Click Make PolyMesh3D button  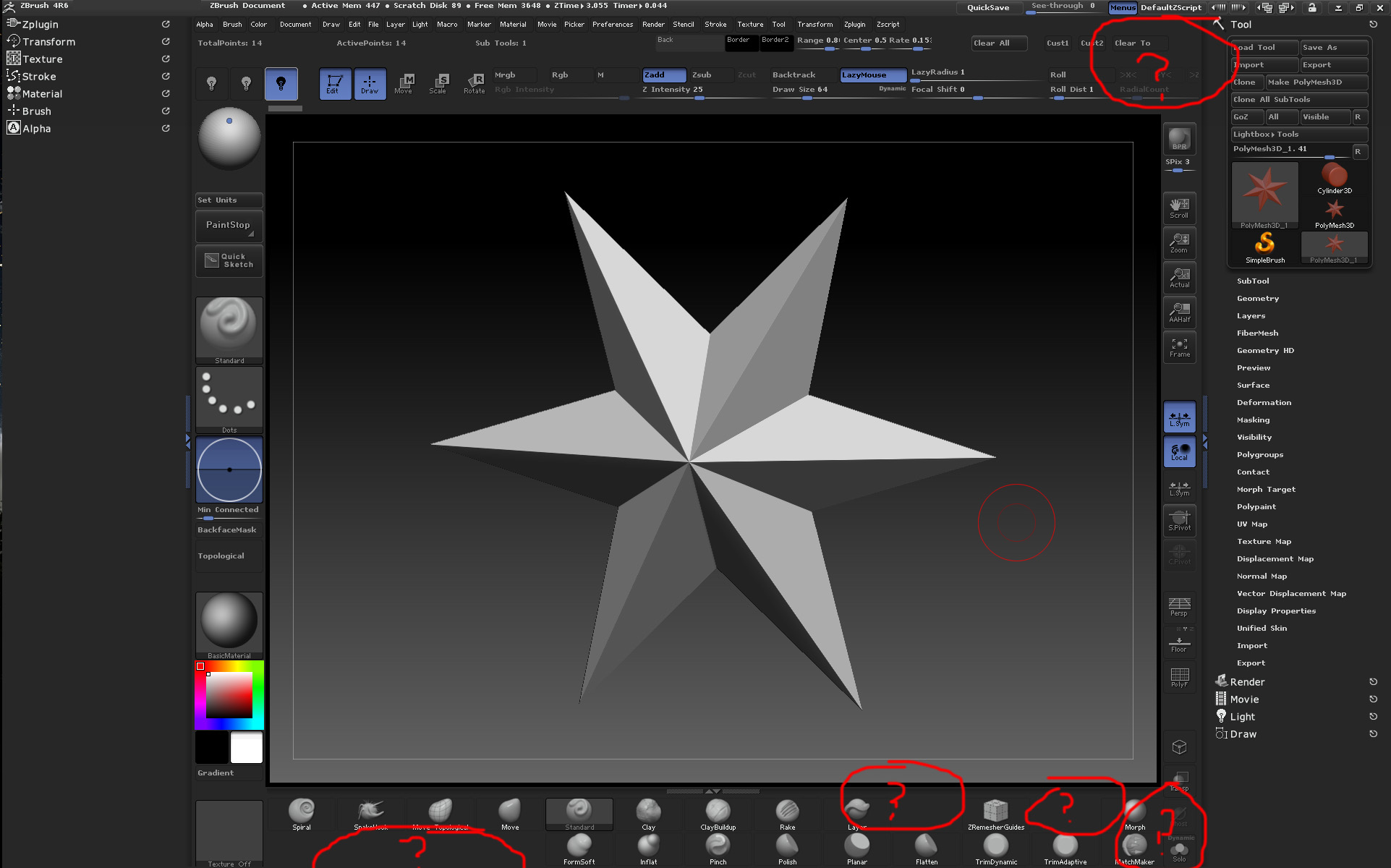point(1316,82)
